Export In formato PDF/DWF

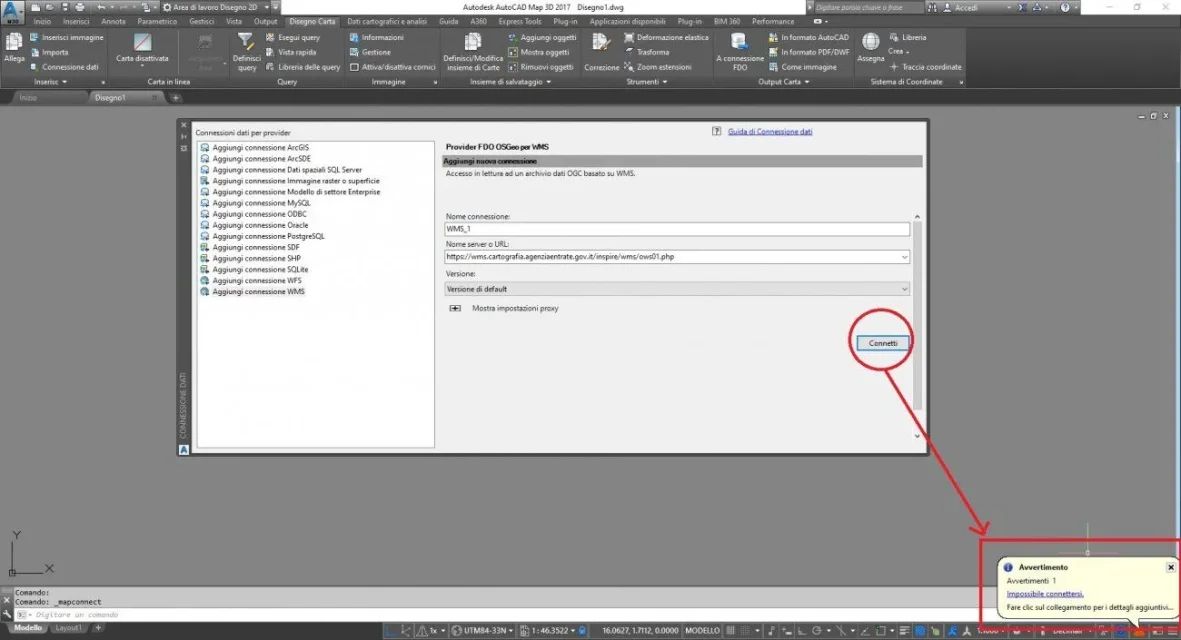(808, 52)
